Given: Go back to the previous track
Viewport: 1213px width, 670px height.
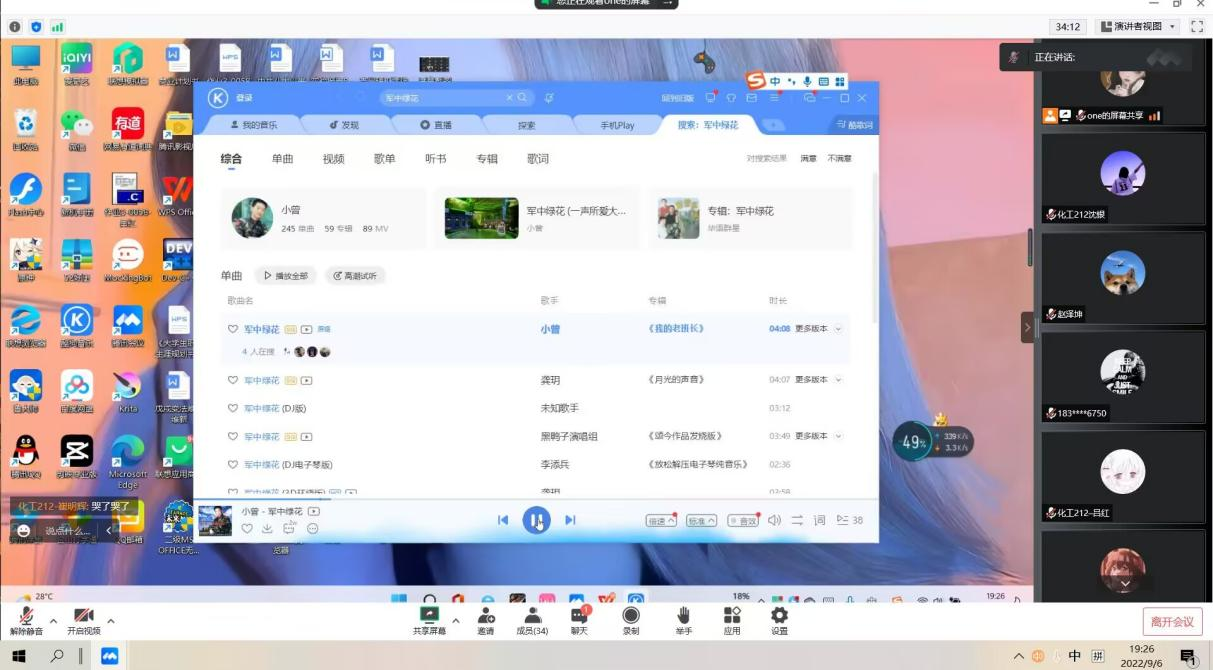Looking at the screenshot, I should (503, 520).
